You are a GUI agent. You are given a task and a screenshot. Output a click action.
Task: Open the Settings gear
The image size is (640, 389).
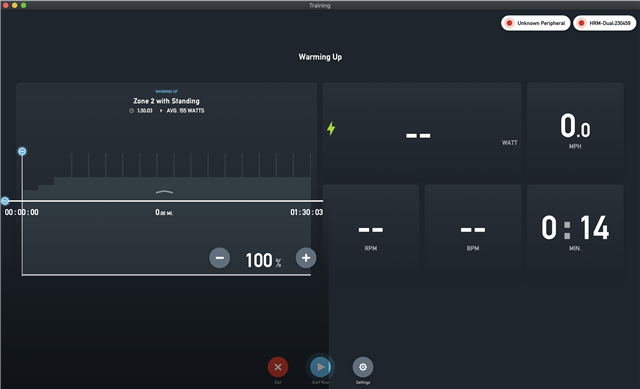362,367
